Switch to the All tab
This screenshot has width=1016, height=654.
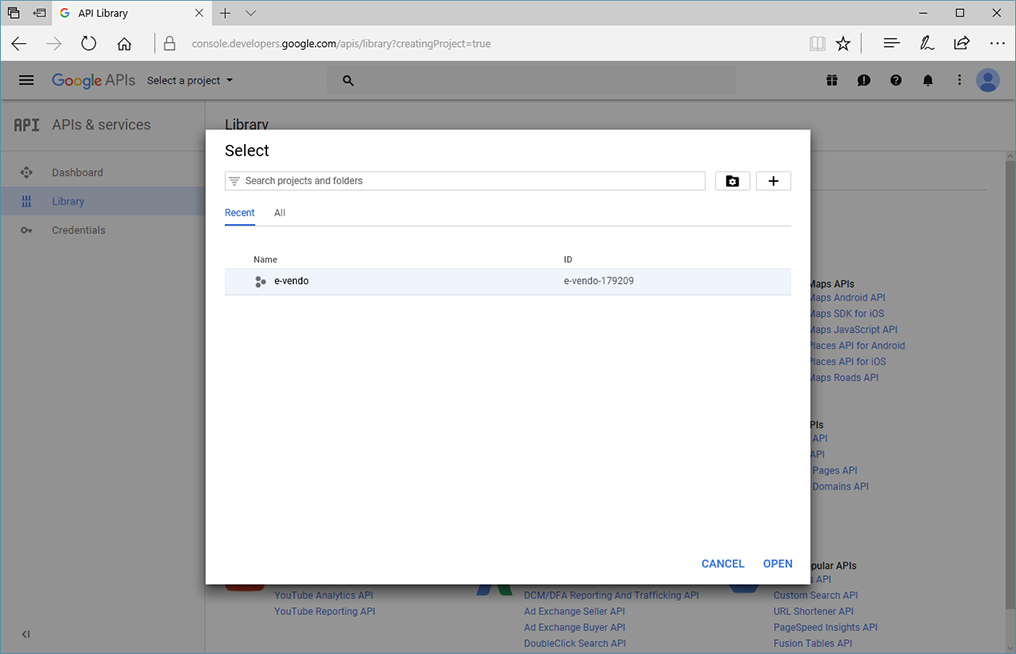pos(279,213)
